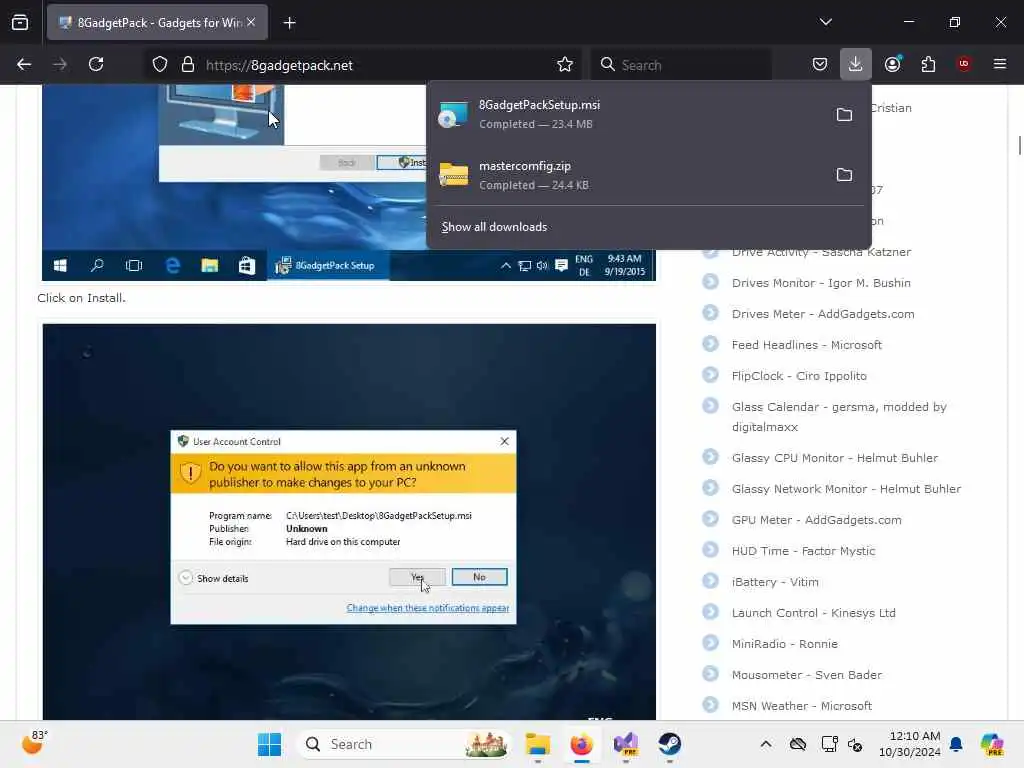Click the cloud sync tray icon
Screen dimensions: 1024x768
click(797, 744)
